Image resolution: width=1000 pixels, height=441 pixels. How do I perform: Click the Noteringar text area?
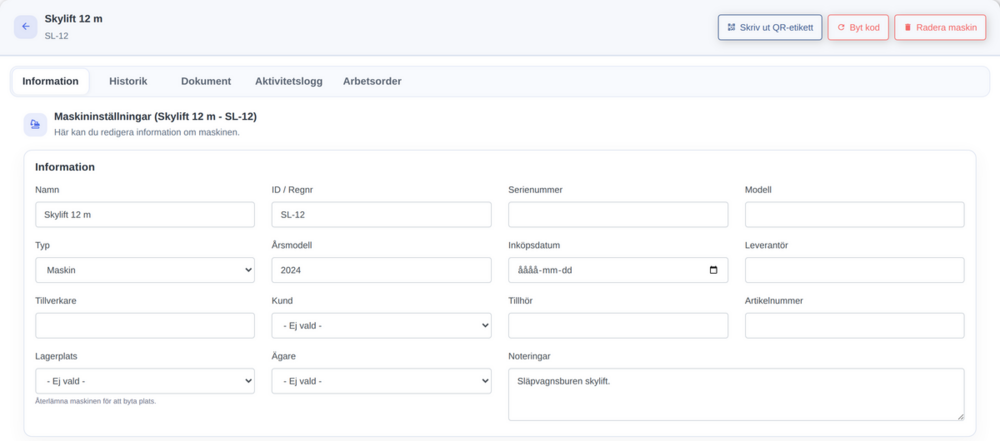tap(736, 394)
